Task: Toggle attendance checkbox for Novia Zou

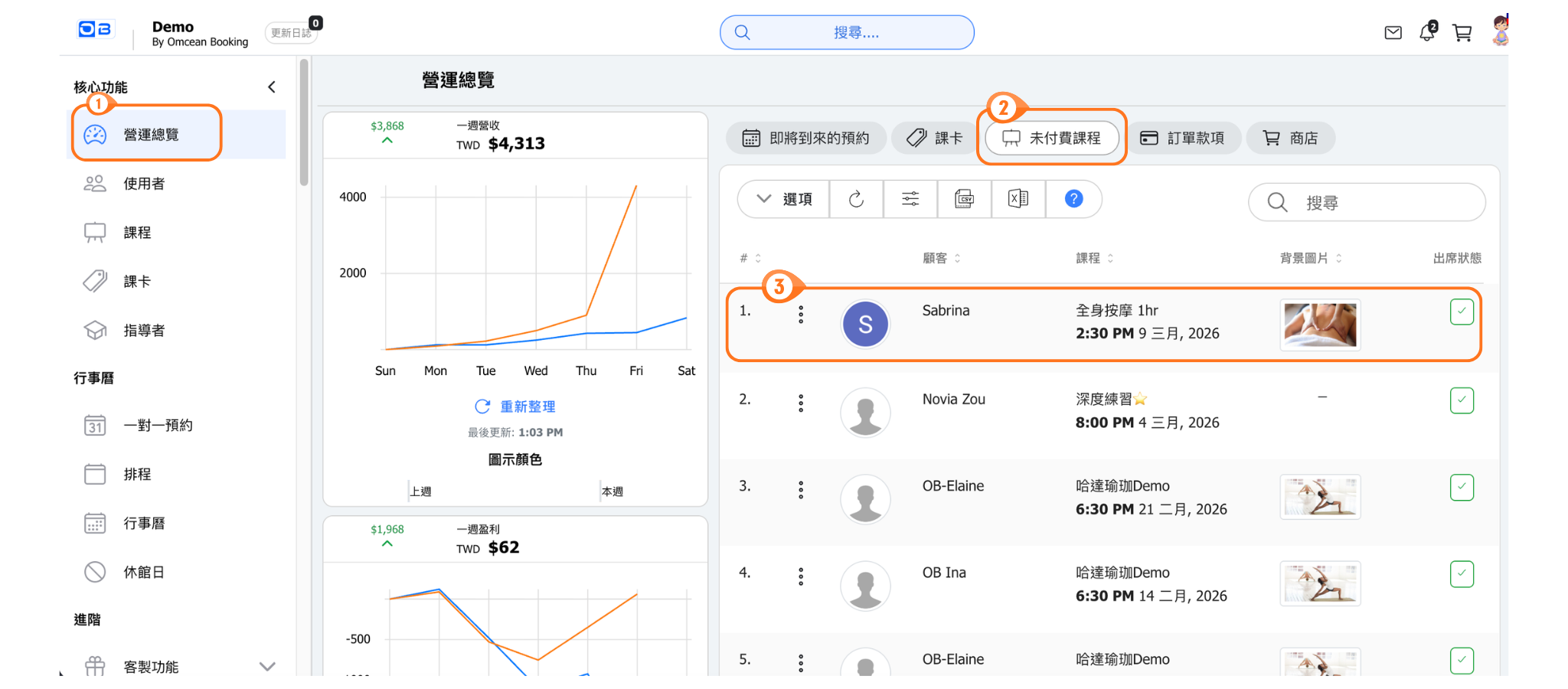Action: point(1461,400)
